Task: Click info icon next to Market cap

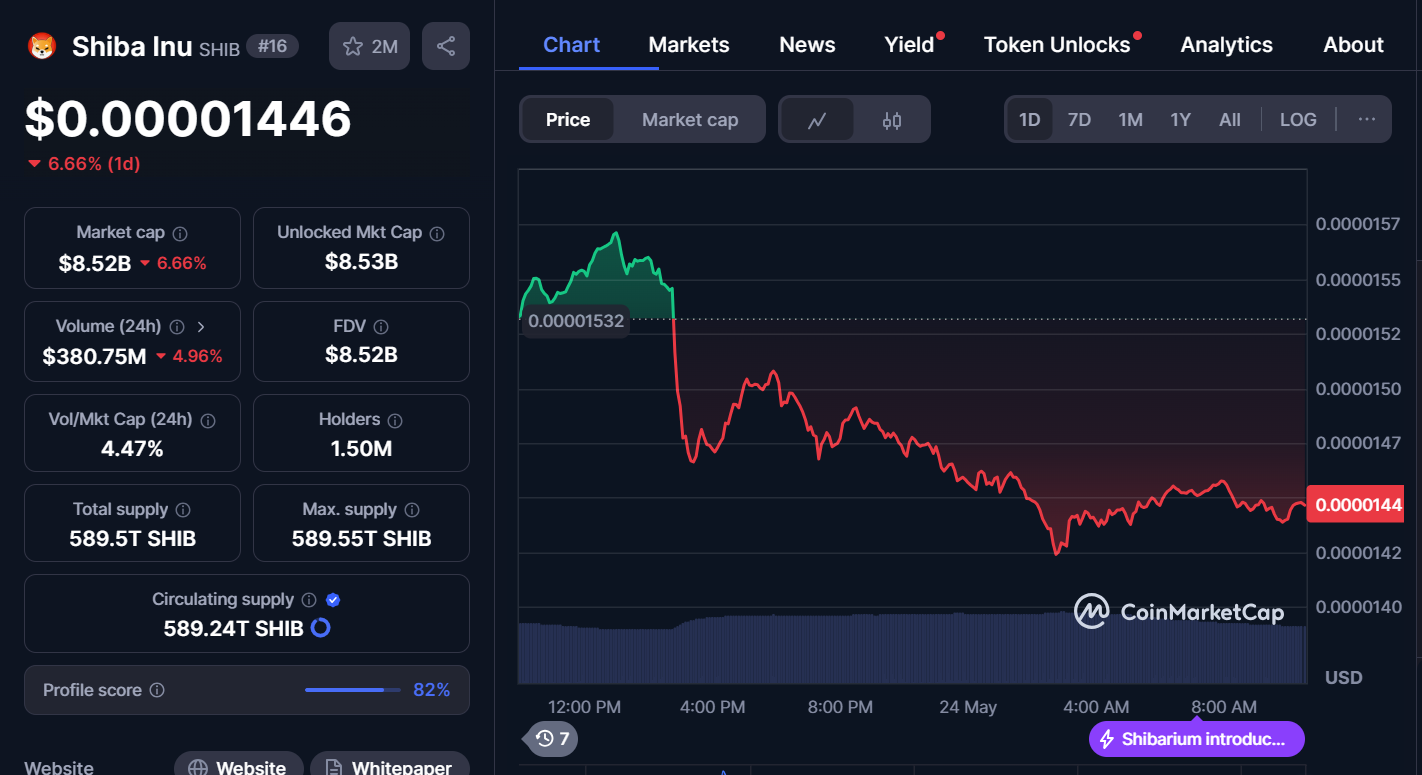Action: pos(180,233)
